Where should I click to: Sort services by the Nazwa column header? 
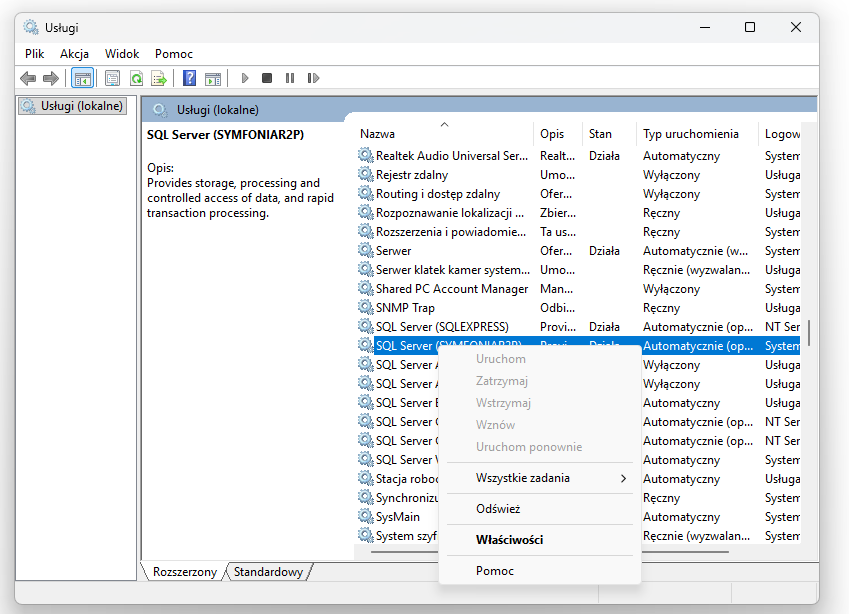pyautogui.click(x=445, y=134)
